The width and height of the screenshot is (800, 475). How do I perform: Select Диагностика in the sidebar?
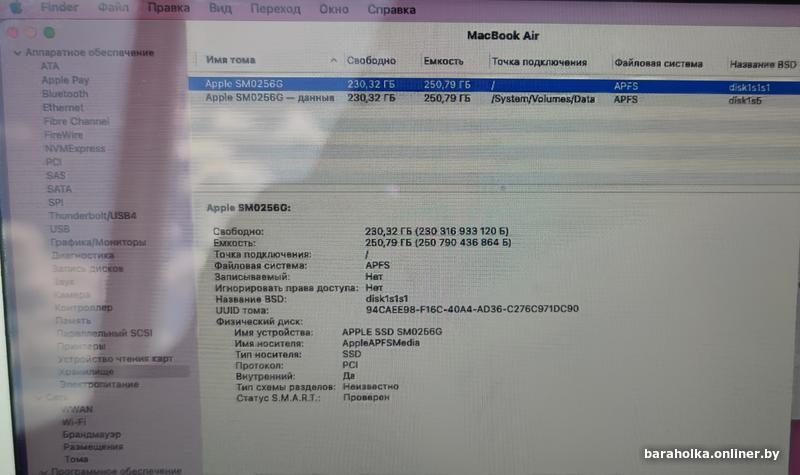coord(82,255)
